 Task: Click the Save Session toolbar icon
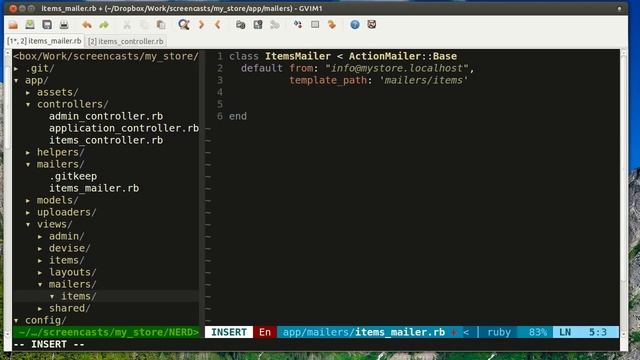point(258,25)
